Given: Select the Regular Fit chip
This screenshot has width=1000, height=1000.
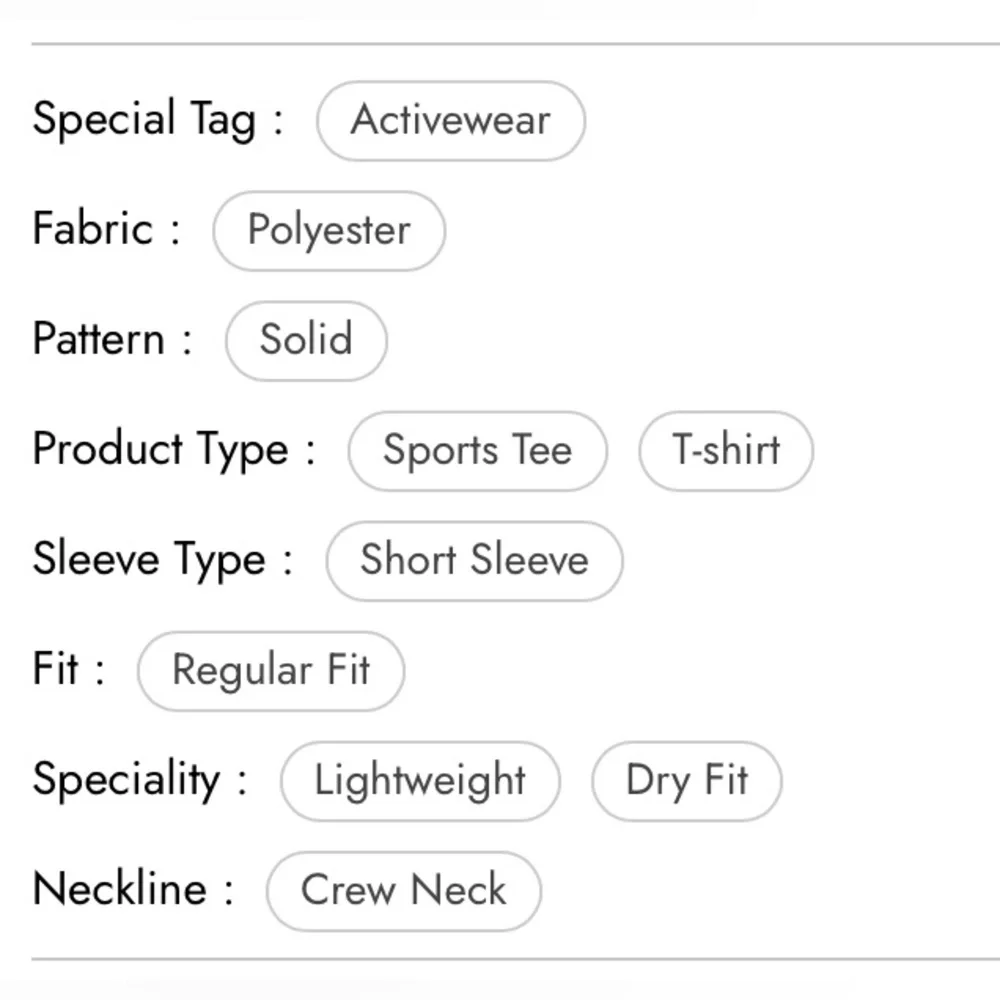Looking at the screenshot, I should click(x=271, y=671).
